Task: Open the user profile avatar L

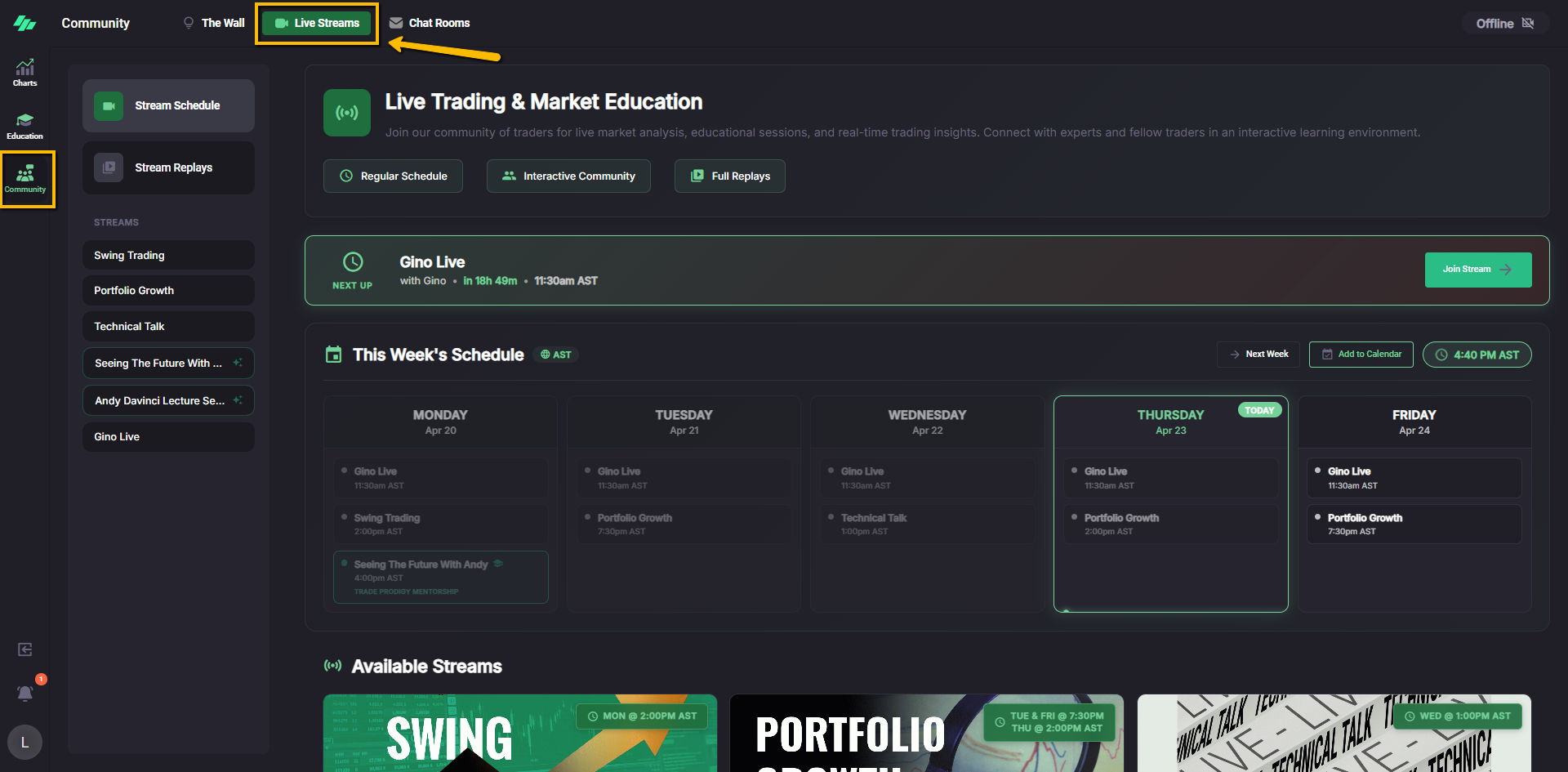Action: 24,742
